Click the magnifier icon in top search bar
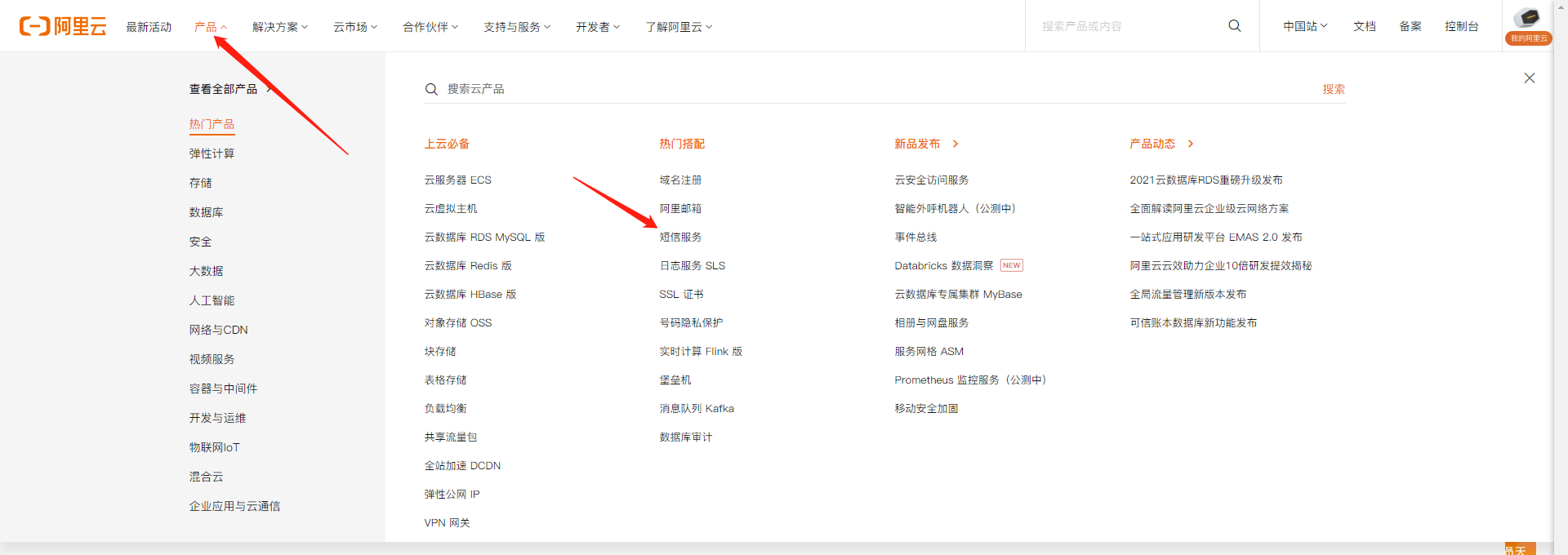 pos(1234,26)
